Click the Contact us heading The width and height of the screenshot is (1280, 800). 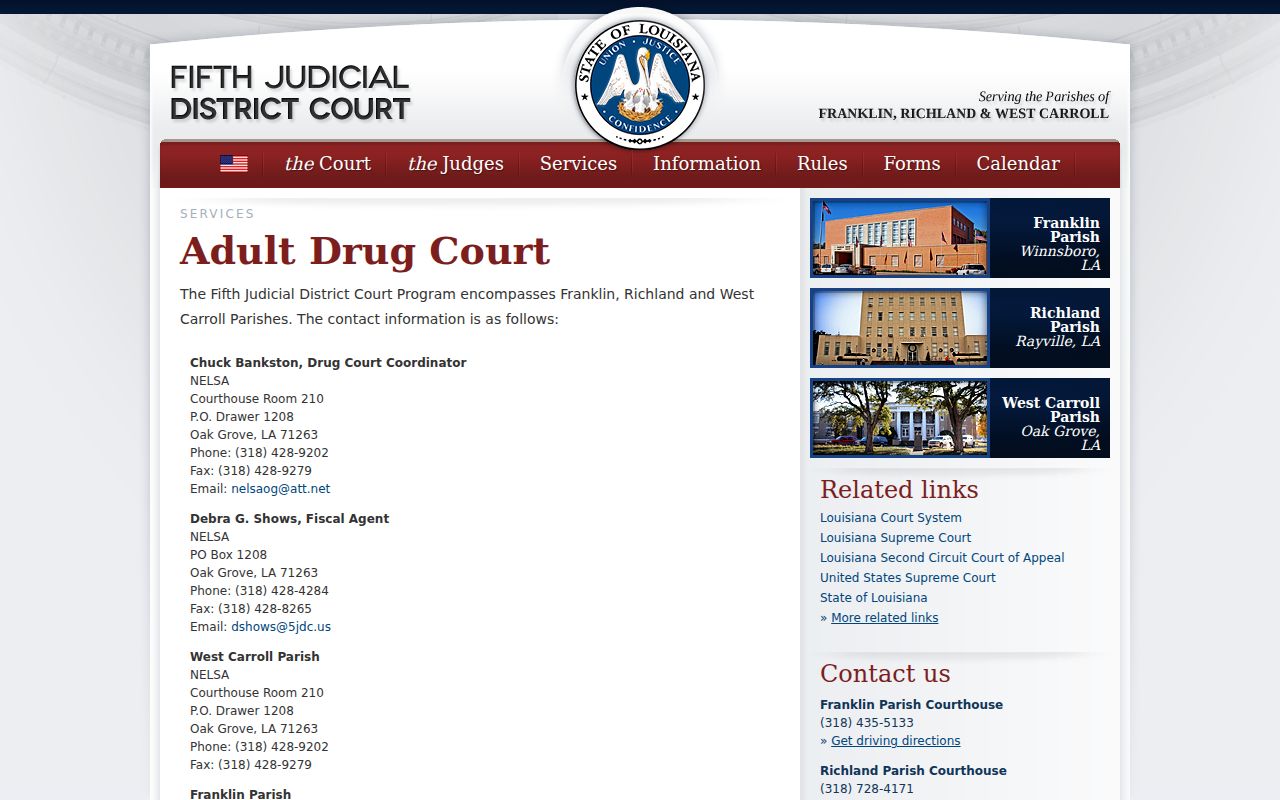click(x=885, y=674)
